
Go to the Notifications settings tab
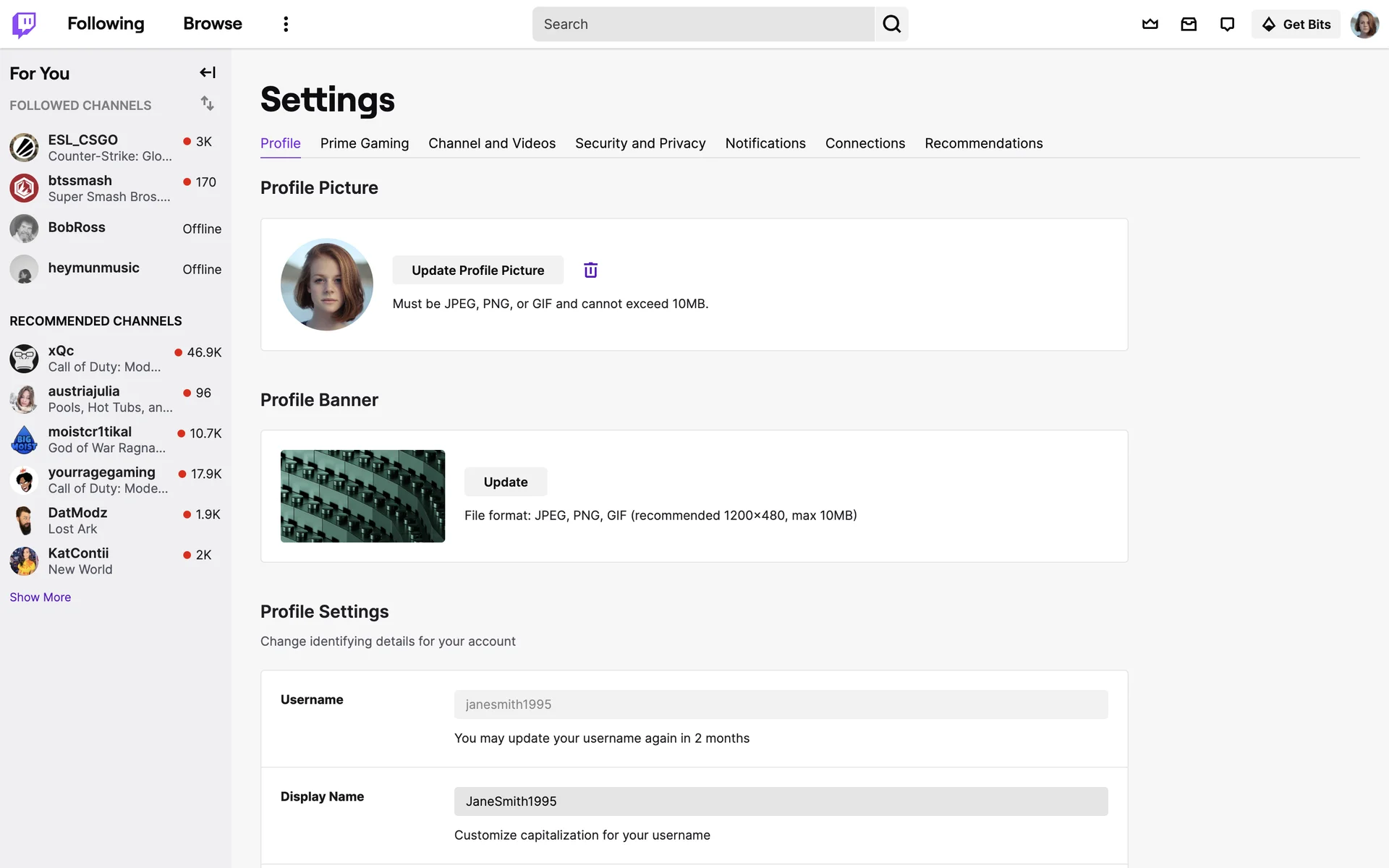(765, 143)
